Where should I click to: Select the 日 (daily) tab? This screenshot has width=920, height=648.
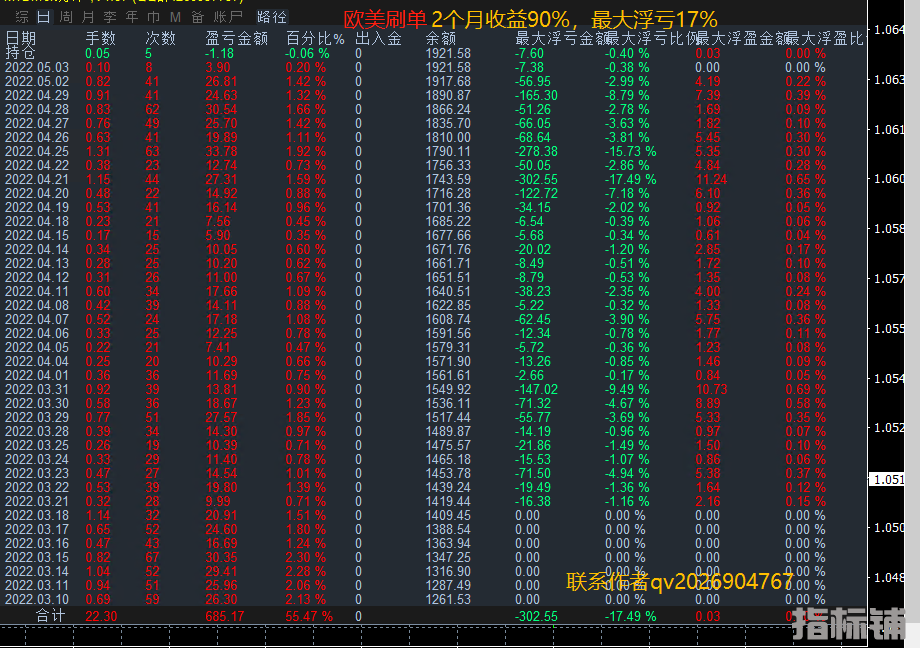43,17
